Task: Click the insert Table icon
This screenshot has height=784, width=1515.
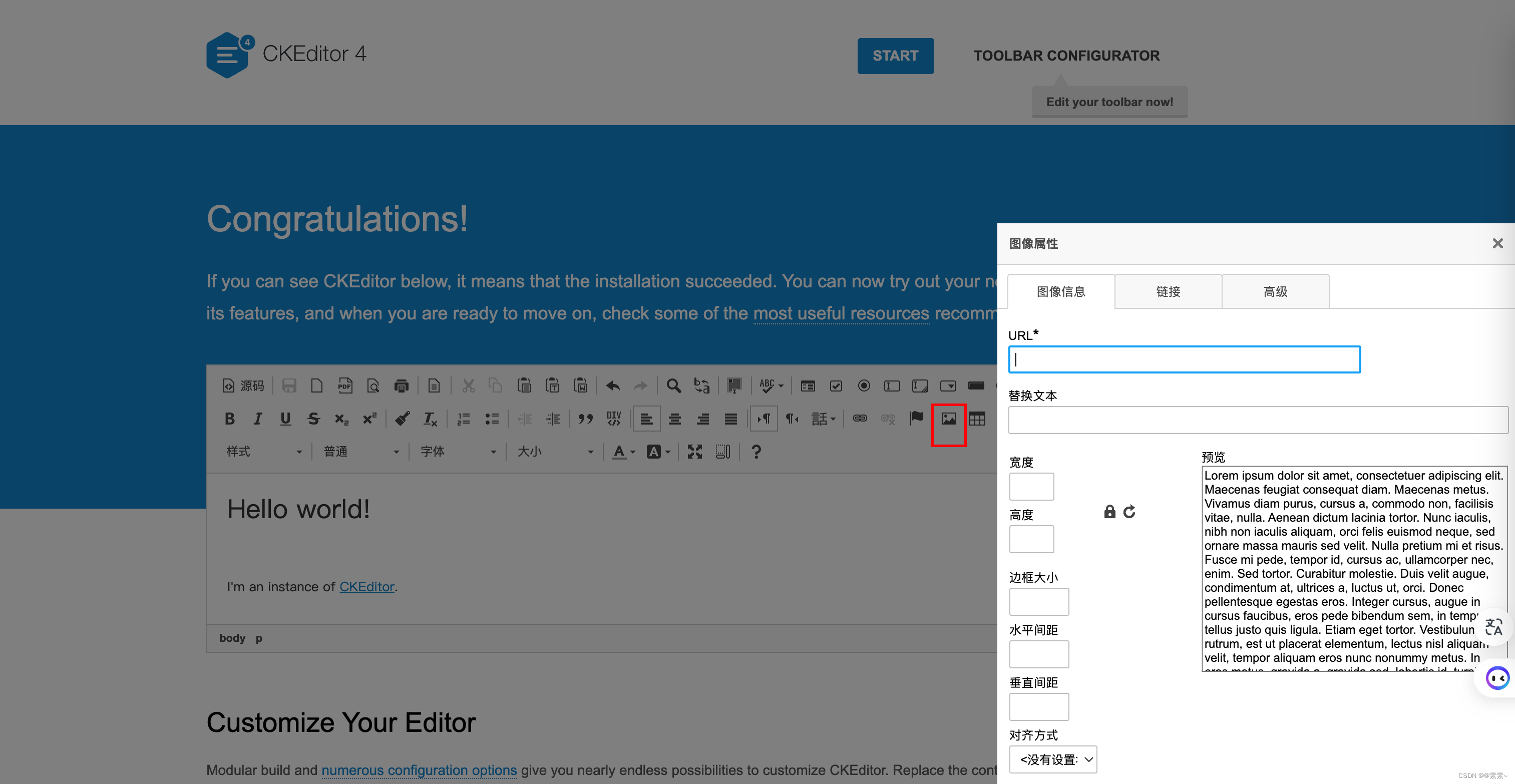Action: point(977,419)
